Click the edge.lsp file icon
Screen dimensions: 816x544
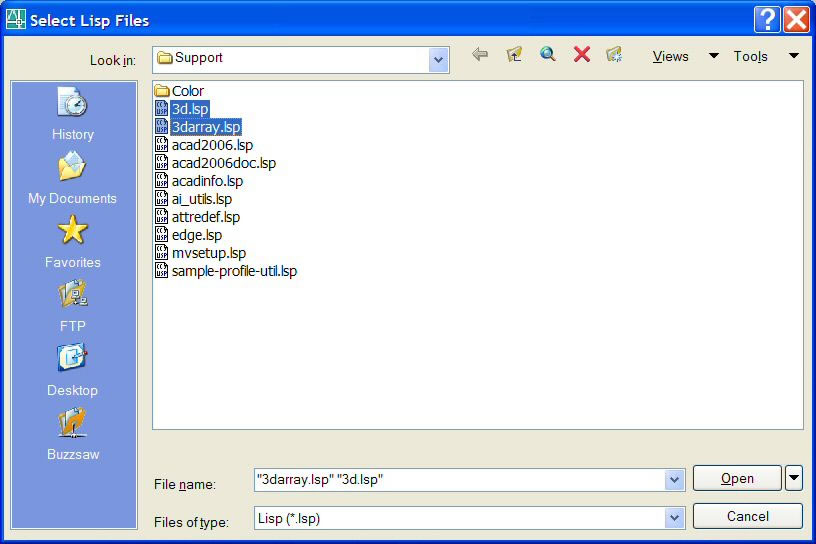tap(162, 235)
